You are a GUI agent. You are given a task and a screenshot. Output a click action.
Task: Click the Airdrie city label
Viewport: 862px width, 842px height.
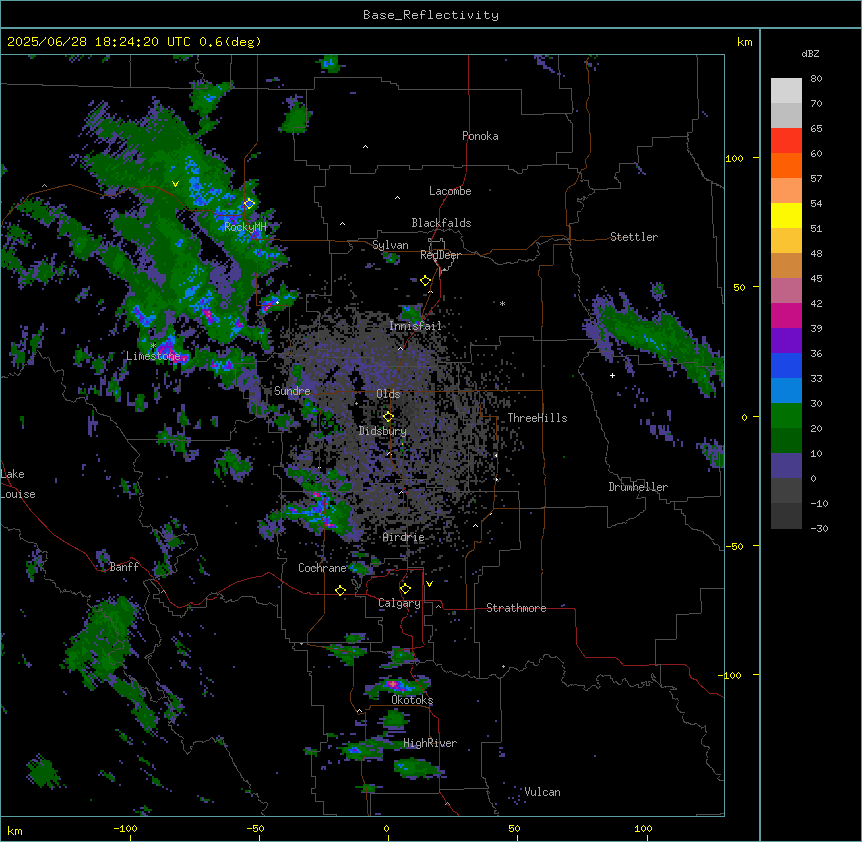point(404,537)
